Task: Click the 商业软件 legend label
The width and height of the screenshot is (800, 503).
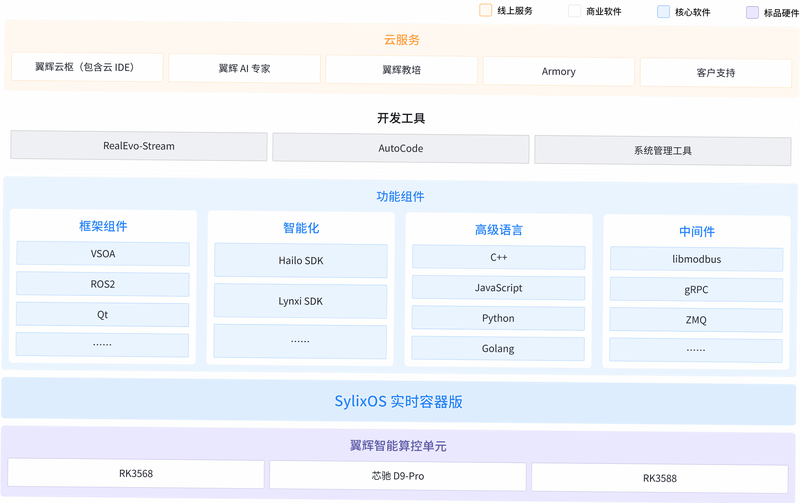Action: (604, 12)
